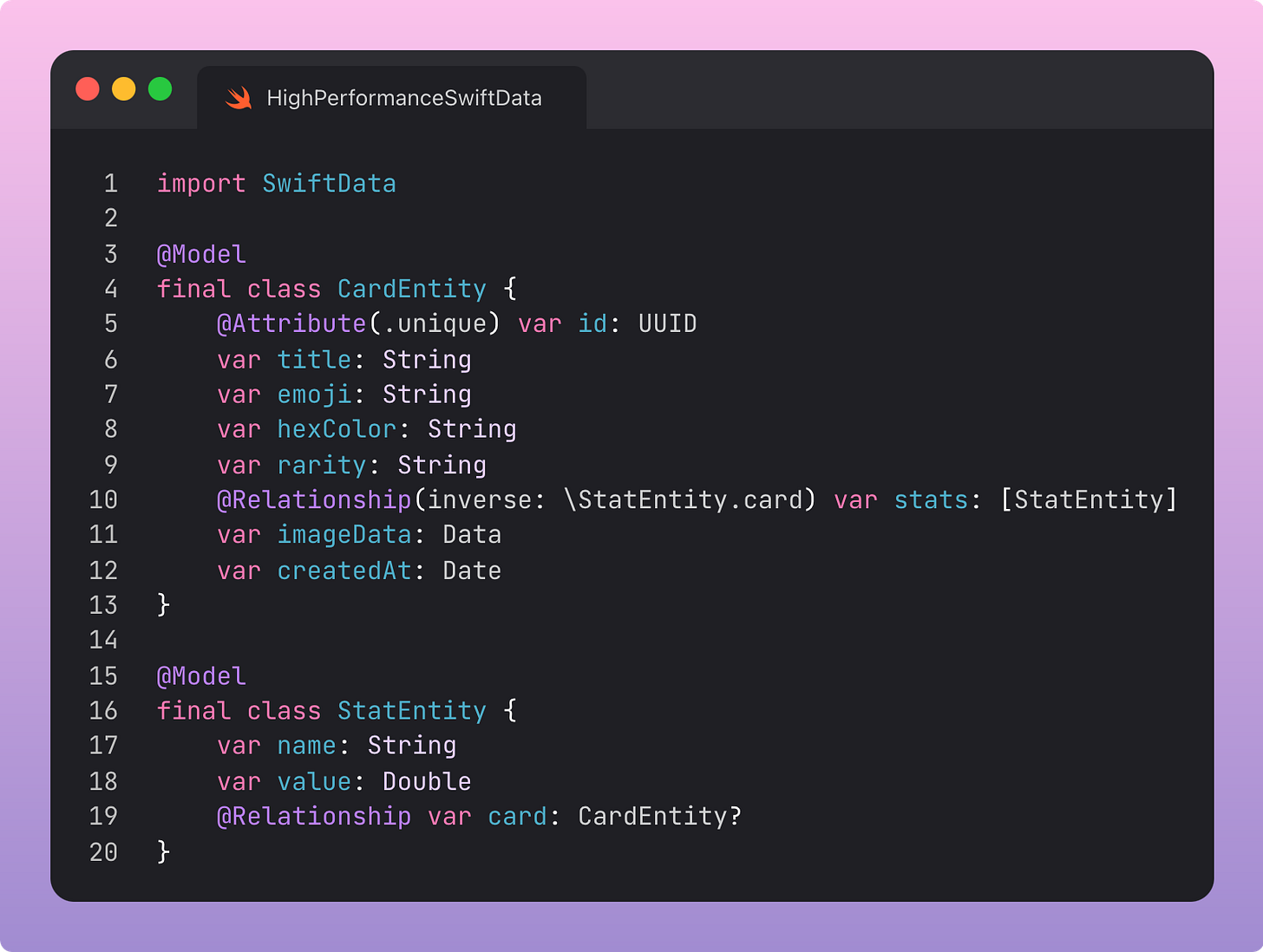Screen dimensions: 1263x952
Task: Click the '\StatEntity.card' key path
Action: [683, 500]
